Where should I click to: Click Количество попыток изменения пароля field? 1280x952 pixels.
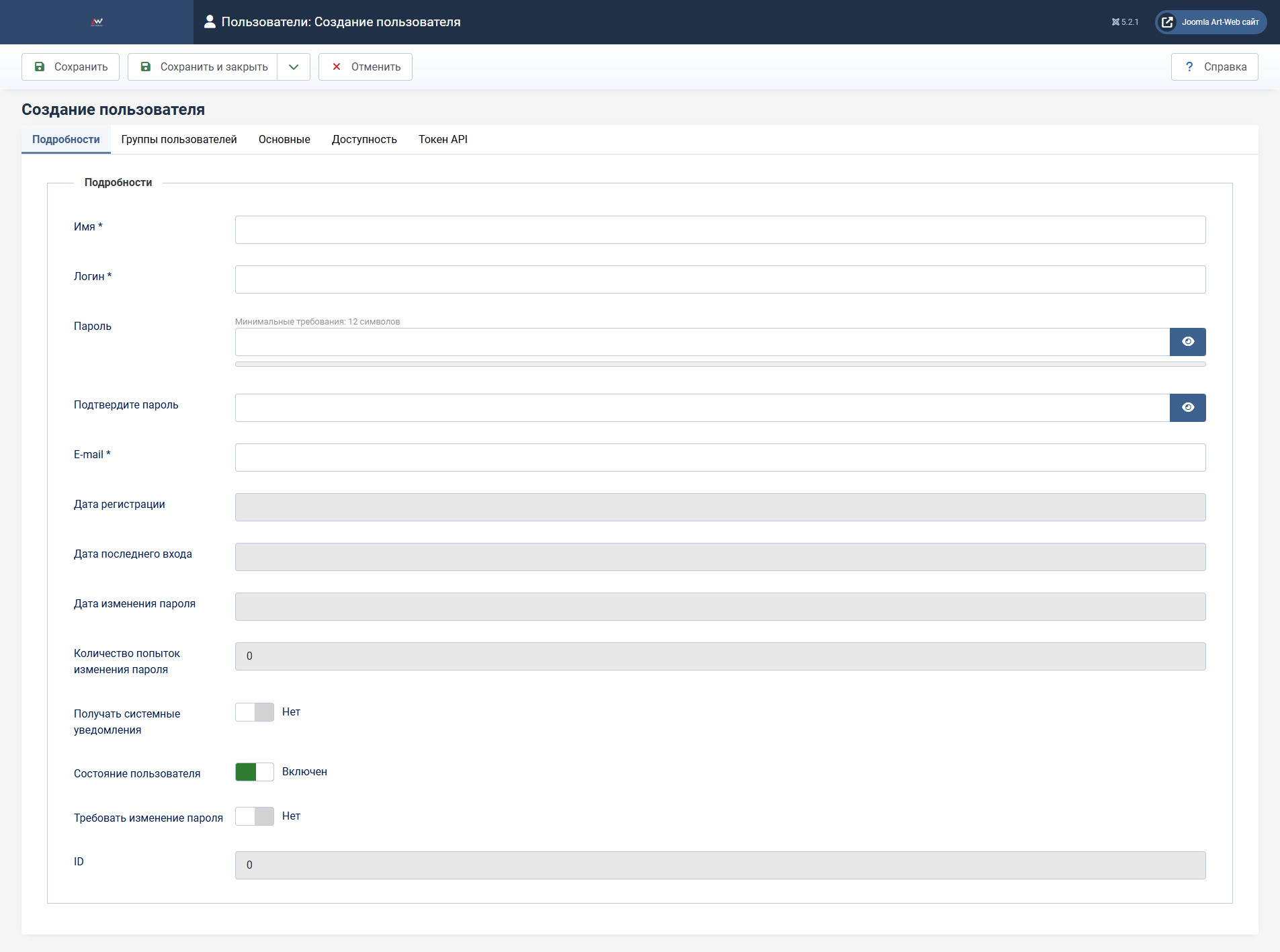point(720,656)
